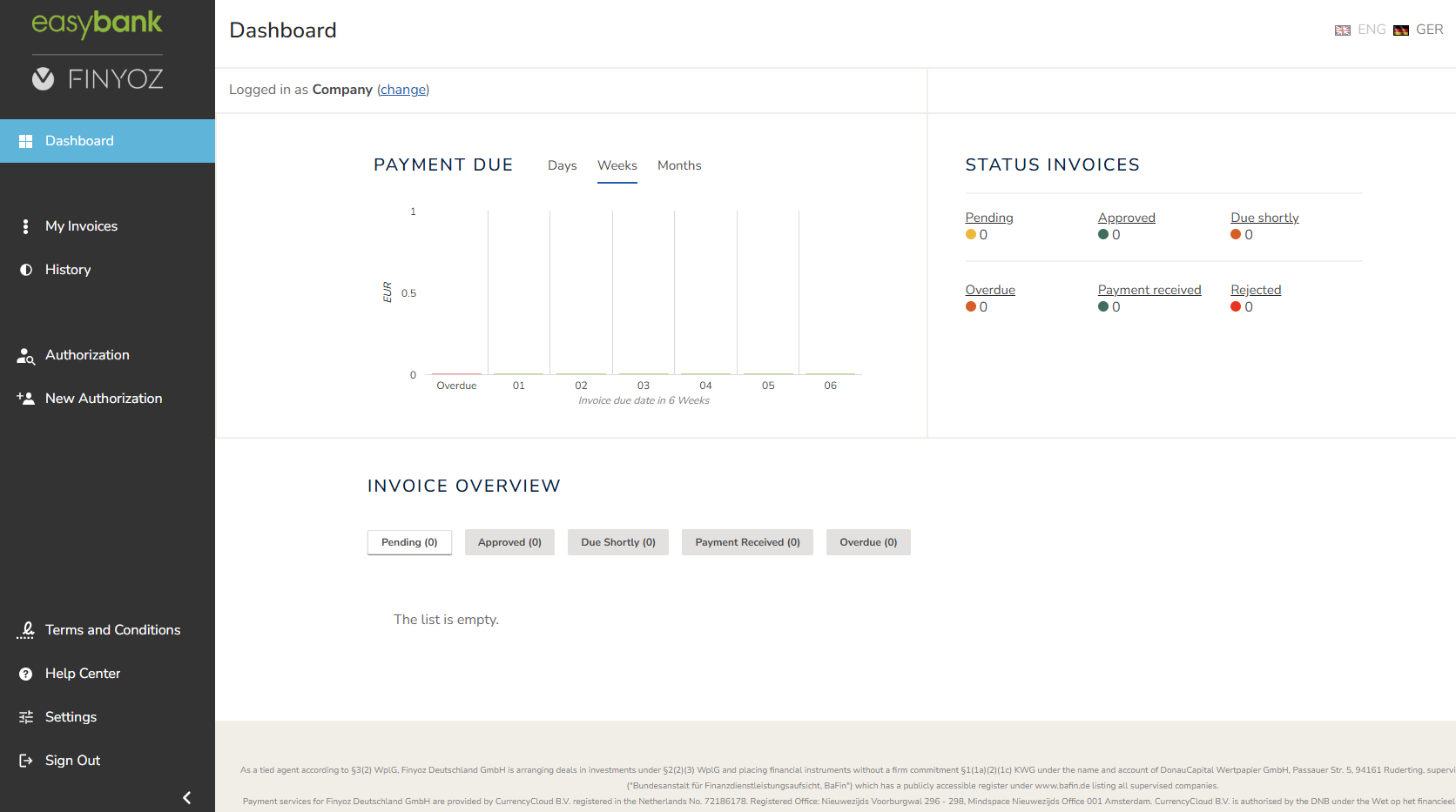Click the History half-circle icon
This screenshot has height=812, width=1456.
(x=26, y=270)
